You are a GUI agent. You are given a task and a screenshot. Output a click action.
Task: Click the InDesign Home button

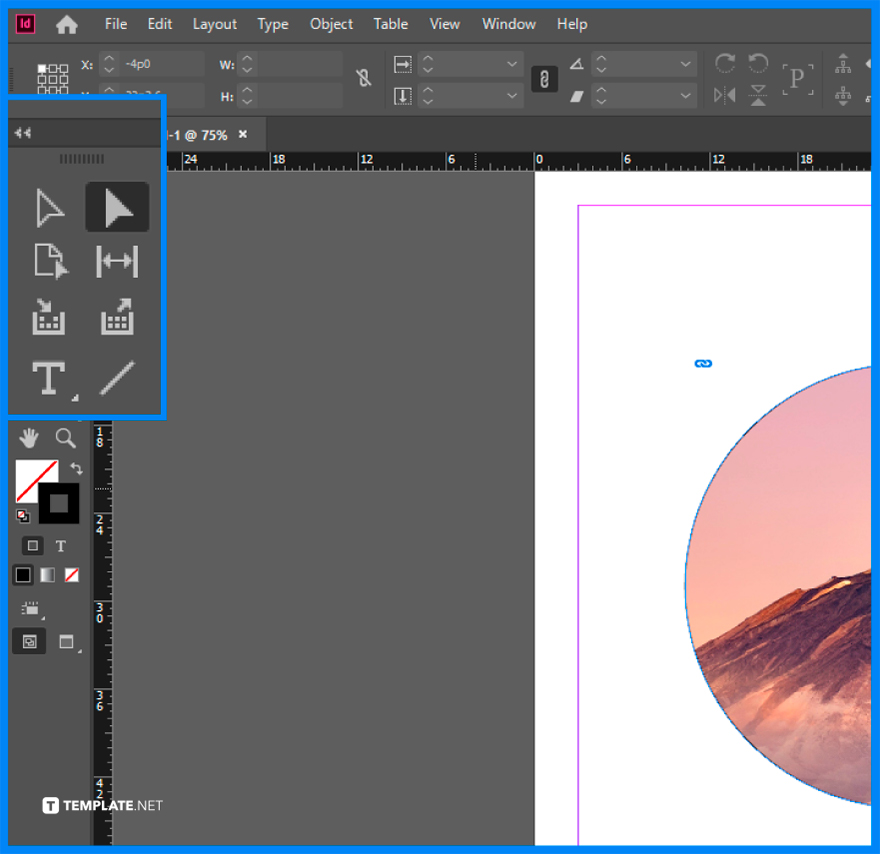point(66,24)
